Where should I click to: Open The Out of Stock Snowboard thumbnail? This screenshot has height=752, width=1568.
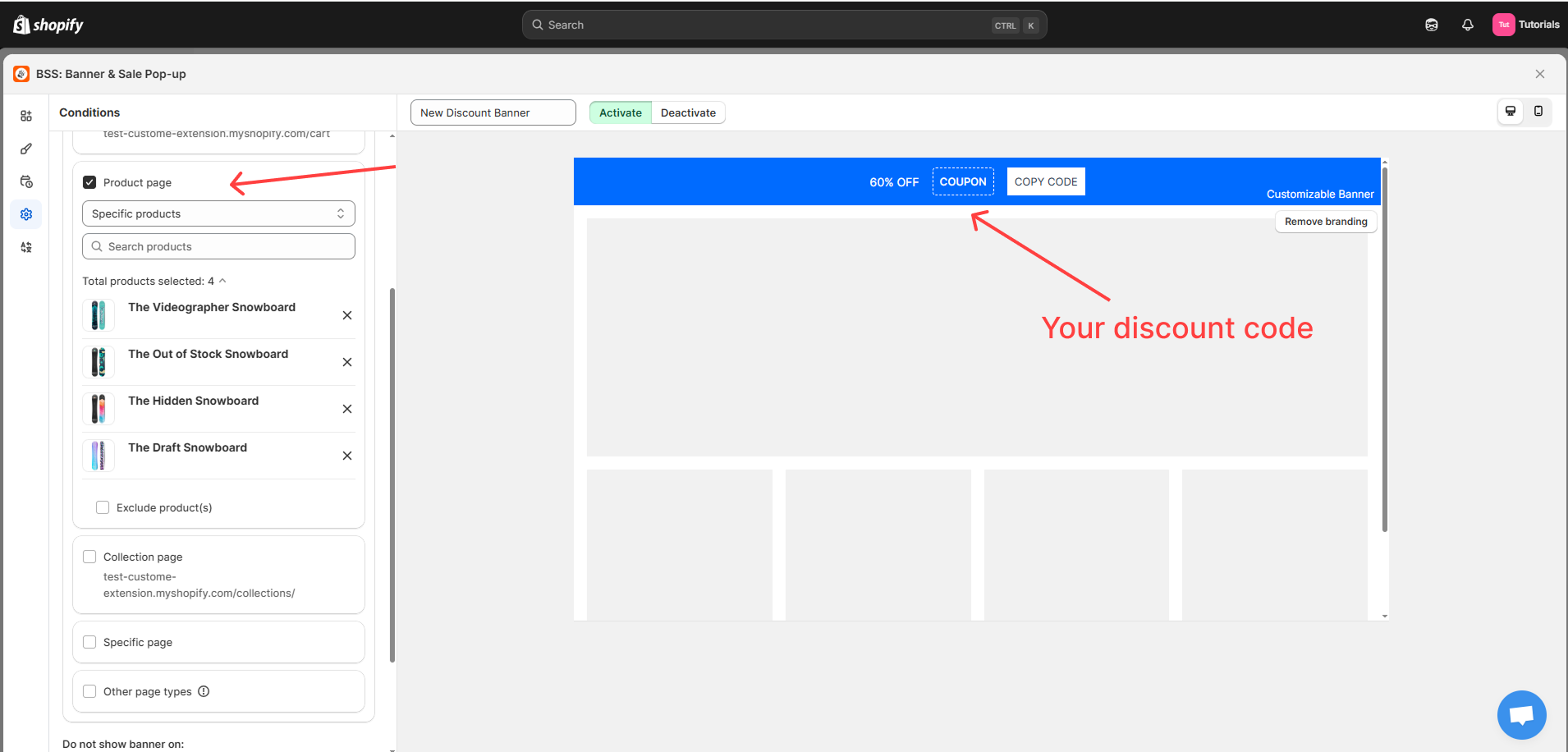coord(99,362)
